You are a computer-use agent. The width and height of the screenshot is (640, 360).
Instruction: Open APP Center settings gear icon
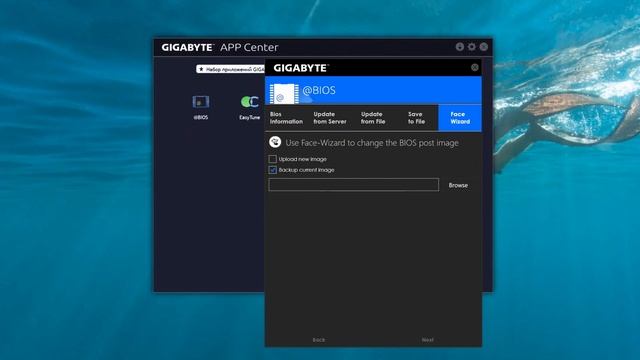pos(471,47)
